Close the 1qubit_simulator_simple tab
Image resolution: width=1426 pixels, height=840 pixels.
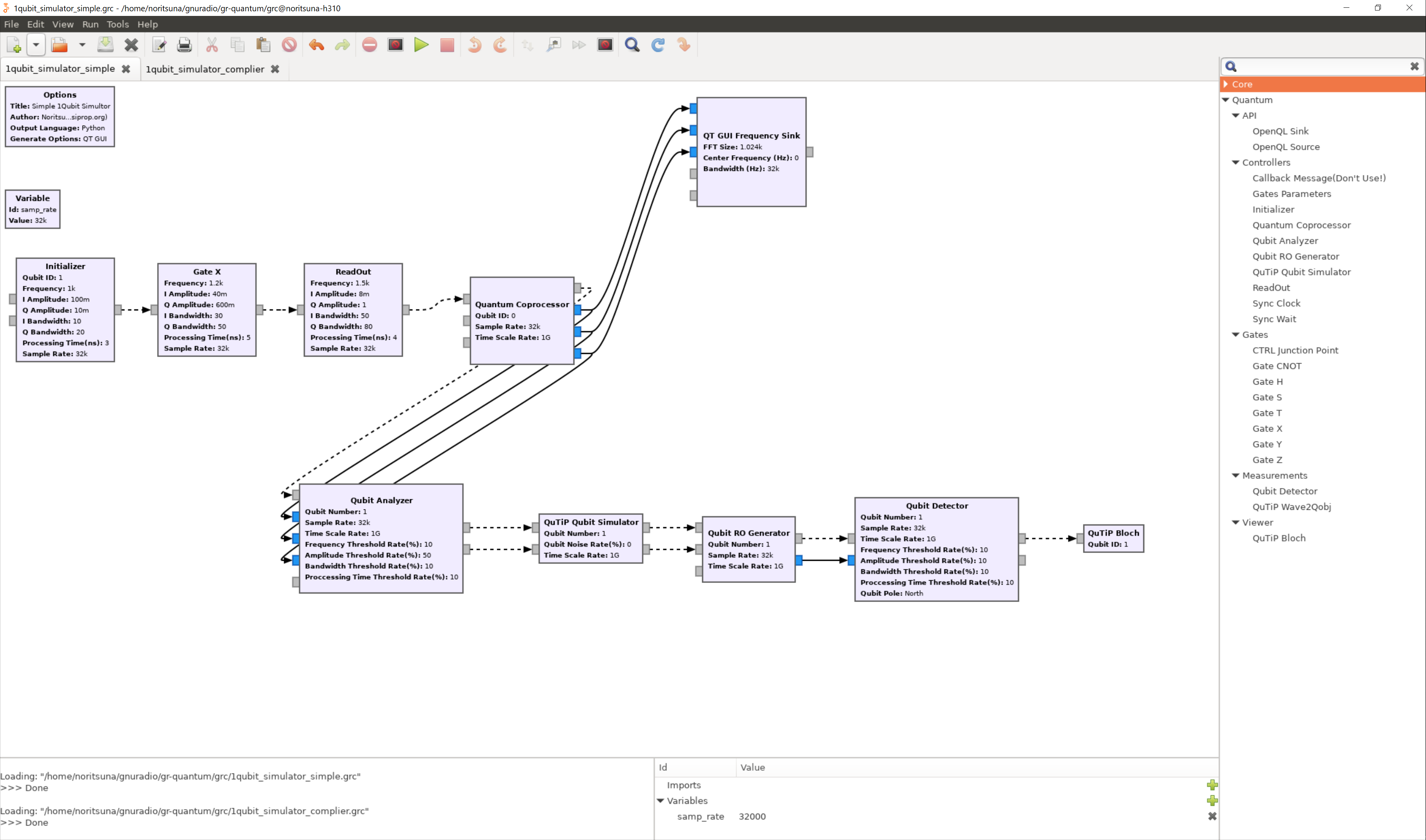tap(126, 69)
